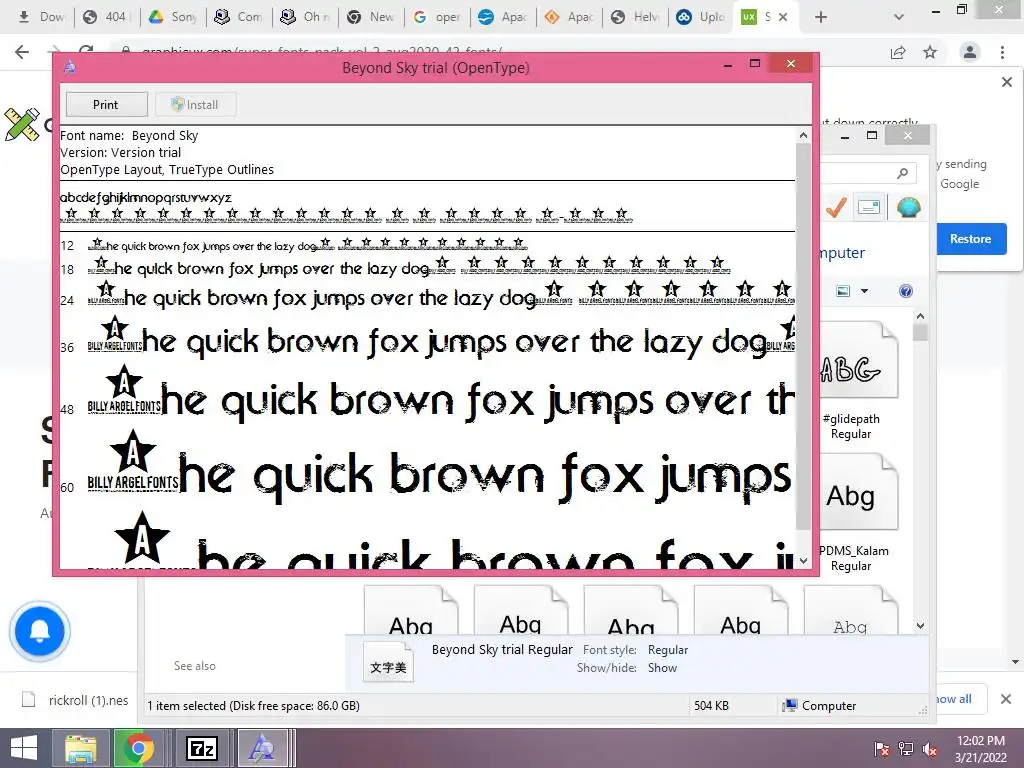Switch to the first Com browser tab
Viewport: 1024px width, 768px height.
click(239, 17)
